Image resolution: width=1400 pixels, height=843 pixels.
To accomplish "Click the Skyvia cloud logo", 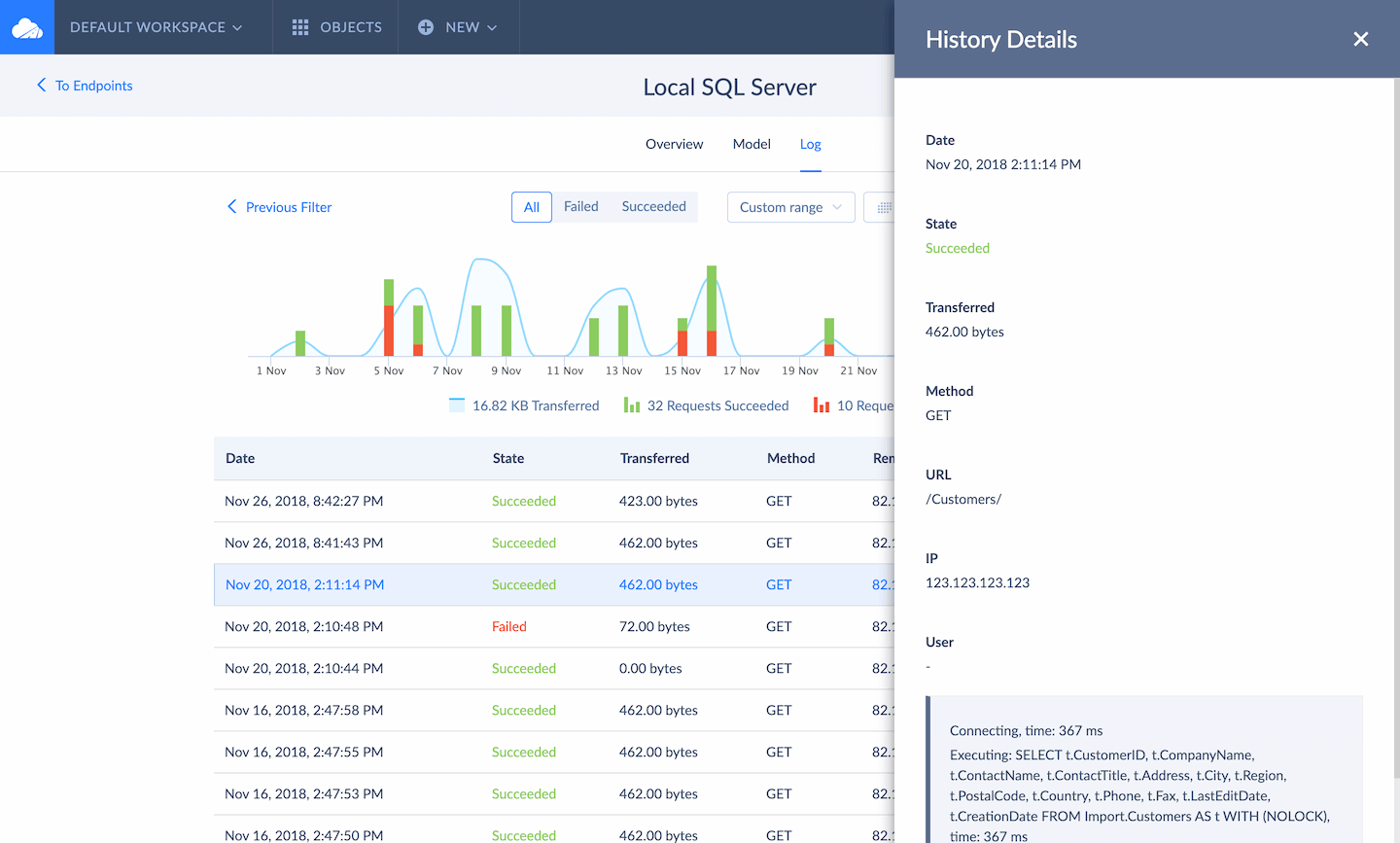I will click(27, 27).
